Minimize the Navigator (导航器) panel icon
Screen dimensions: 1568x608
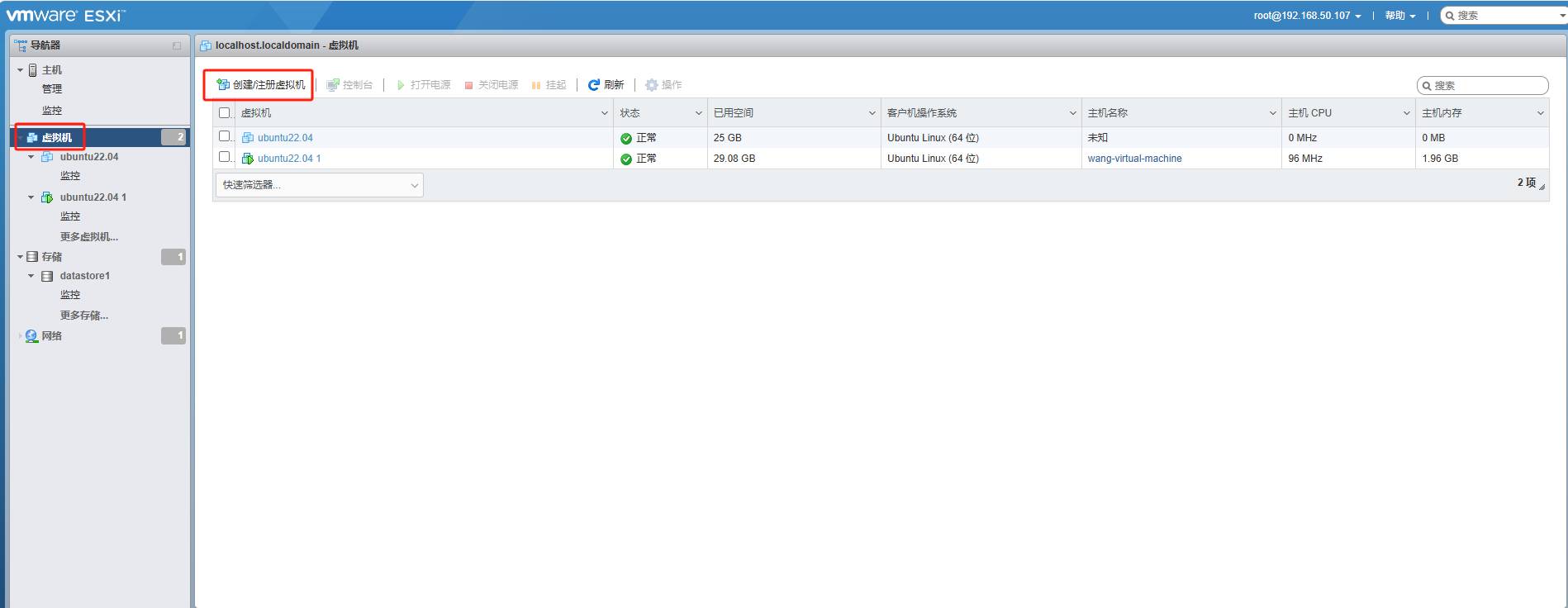point(176,46)
